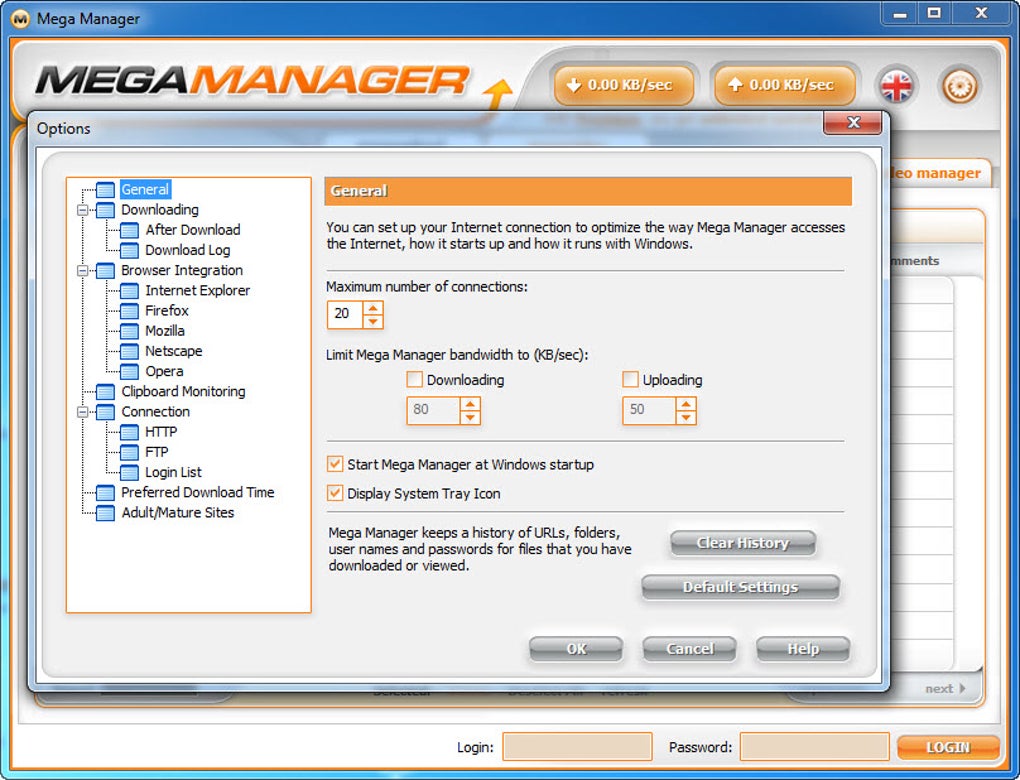Confirm options with OK
The image size is (1020, 780).
tap(576, 649)
